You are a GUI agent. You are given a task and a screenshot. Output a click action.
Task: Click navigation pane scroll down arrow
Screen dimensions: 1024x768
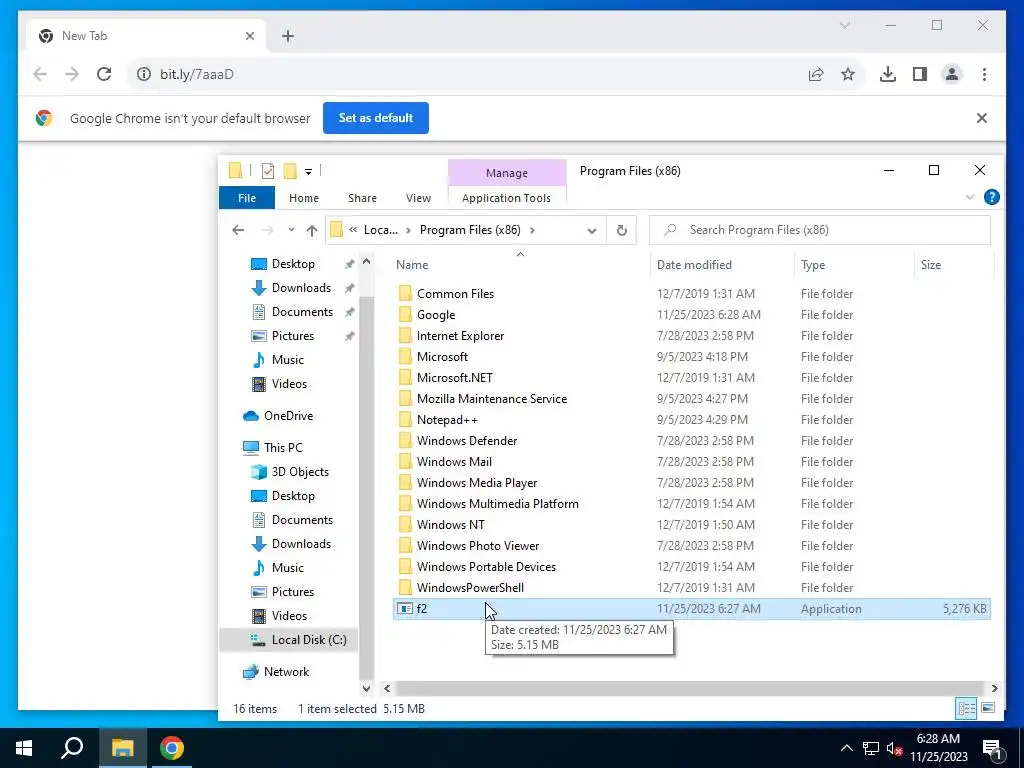click(x=366, y=688)
